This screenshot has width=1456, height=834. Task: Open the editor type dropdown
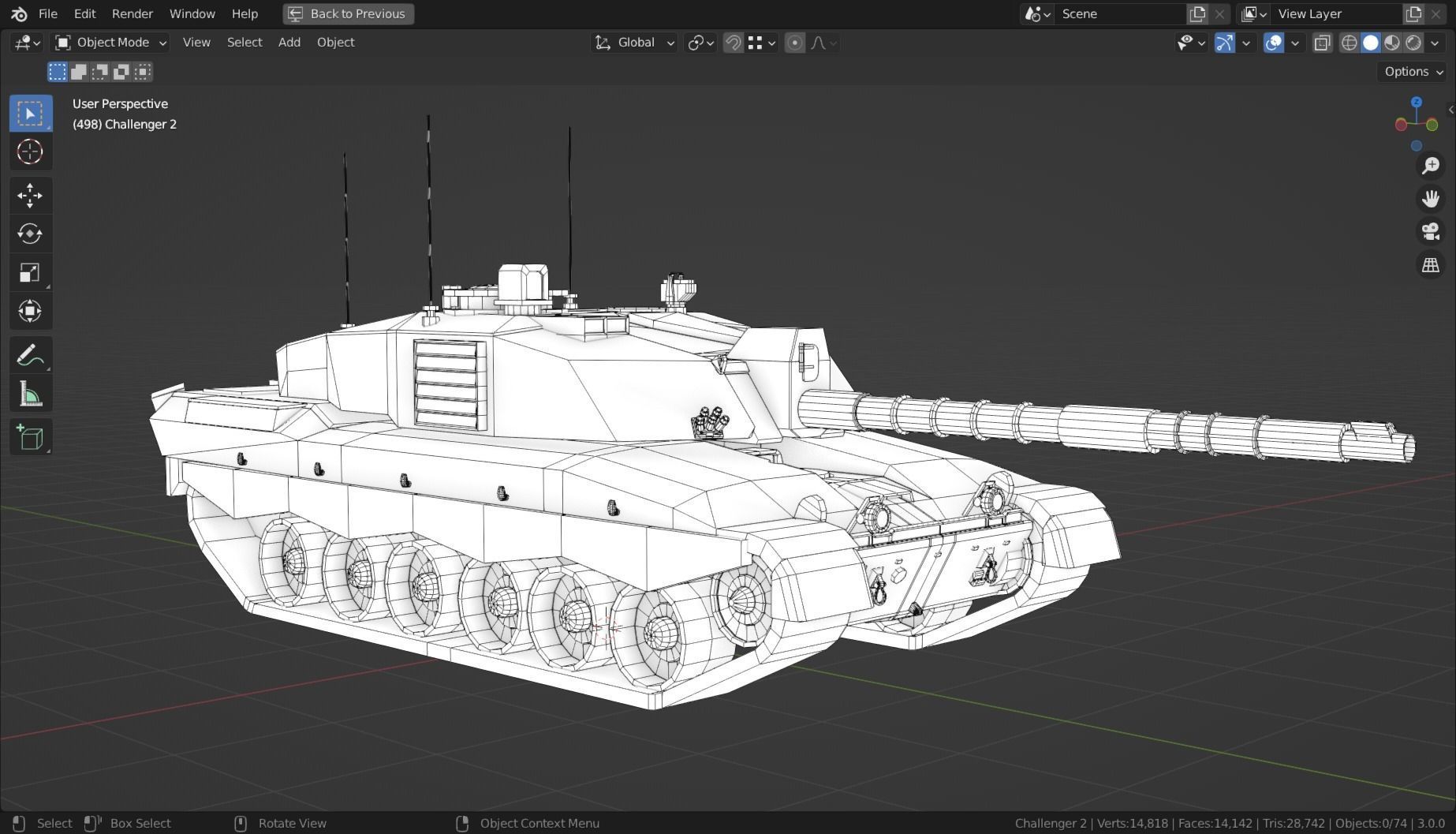(26, 43)
